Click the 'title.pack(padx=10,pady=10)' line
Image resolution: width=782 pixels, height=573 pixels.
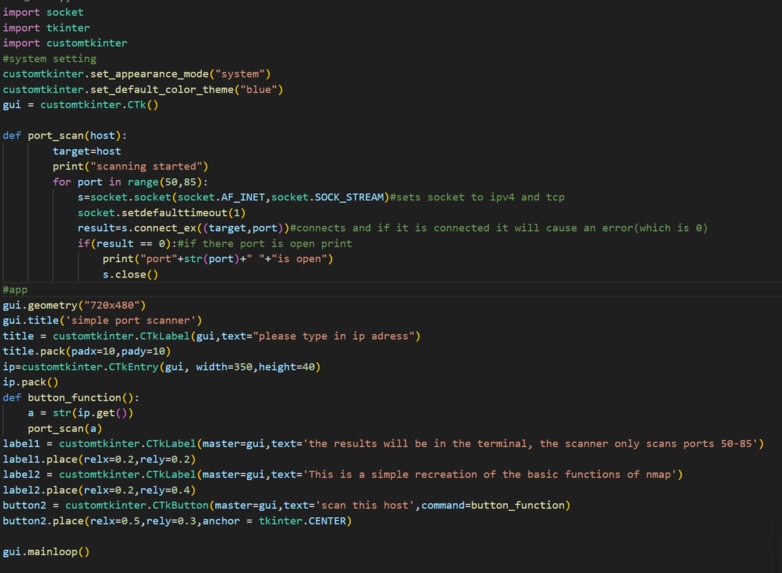click(x=87, y=352)
